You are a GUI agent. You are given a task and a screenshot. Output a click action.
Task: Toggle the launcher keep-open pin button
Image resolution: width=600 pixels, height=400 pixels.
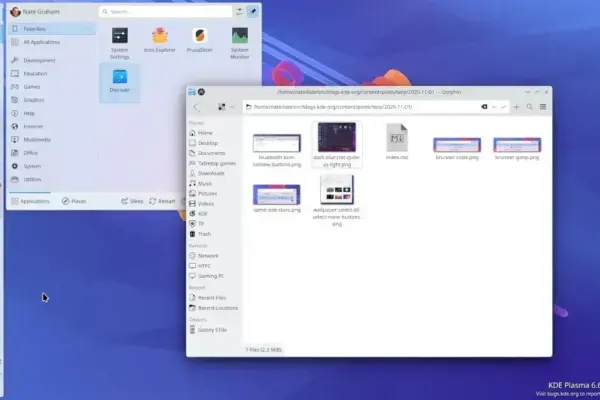[x=253, y=11]
